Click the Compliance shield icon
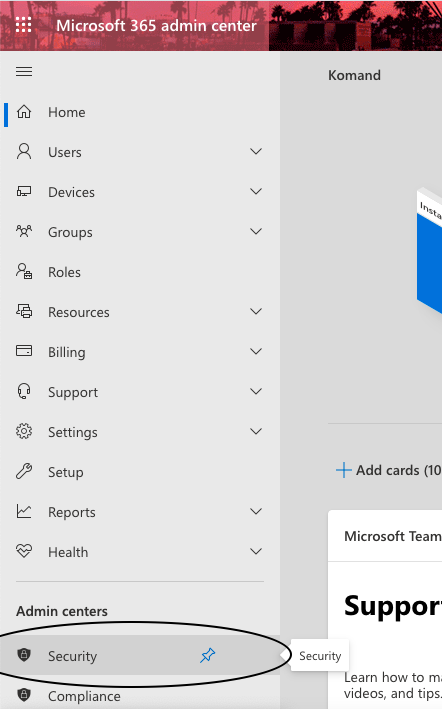This screenshot has width=442, height=709. 24,695
